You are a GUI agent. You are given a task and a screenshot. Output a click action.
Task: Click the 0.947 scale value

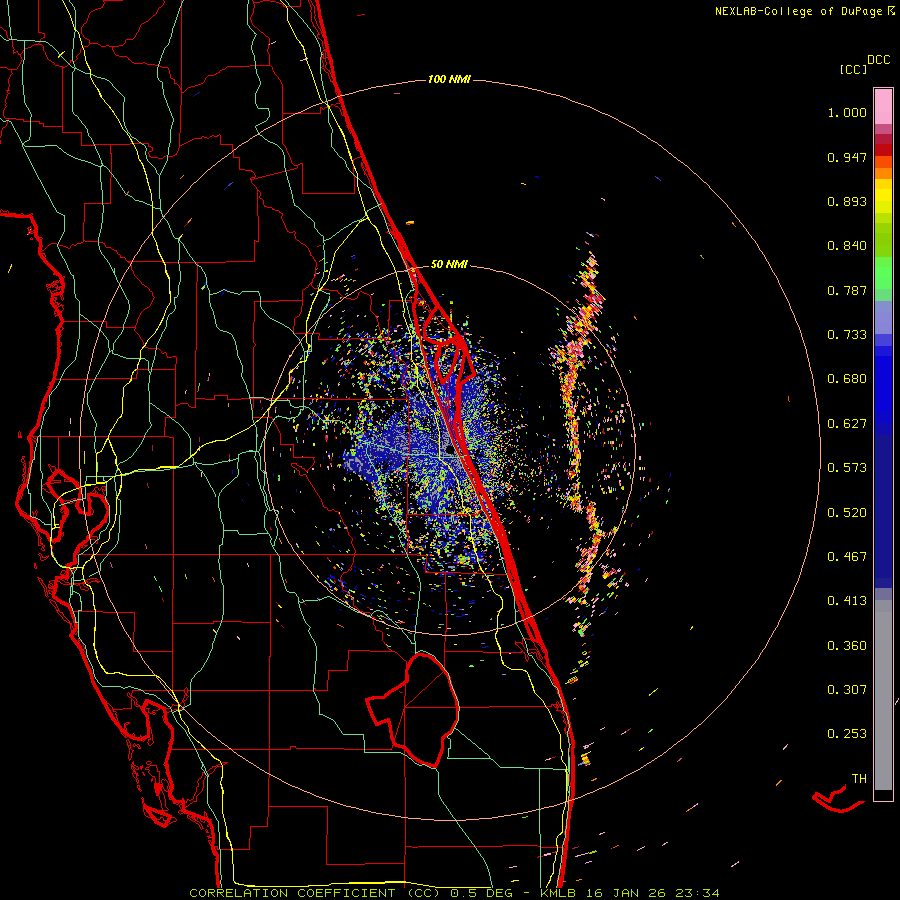pyautogui.click(x=847, y=157)
